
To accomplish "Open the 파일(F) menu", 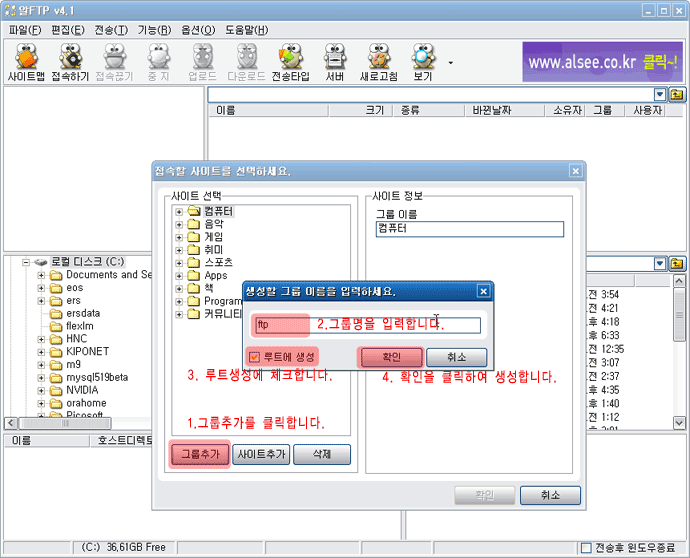I will [25, 30].
